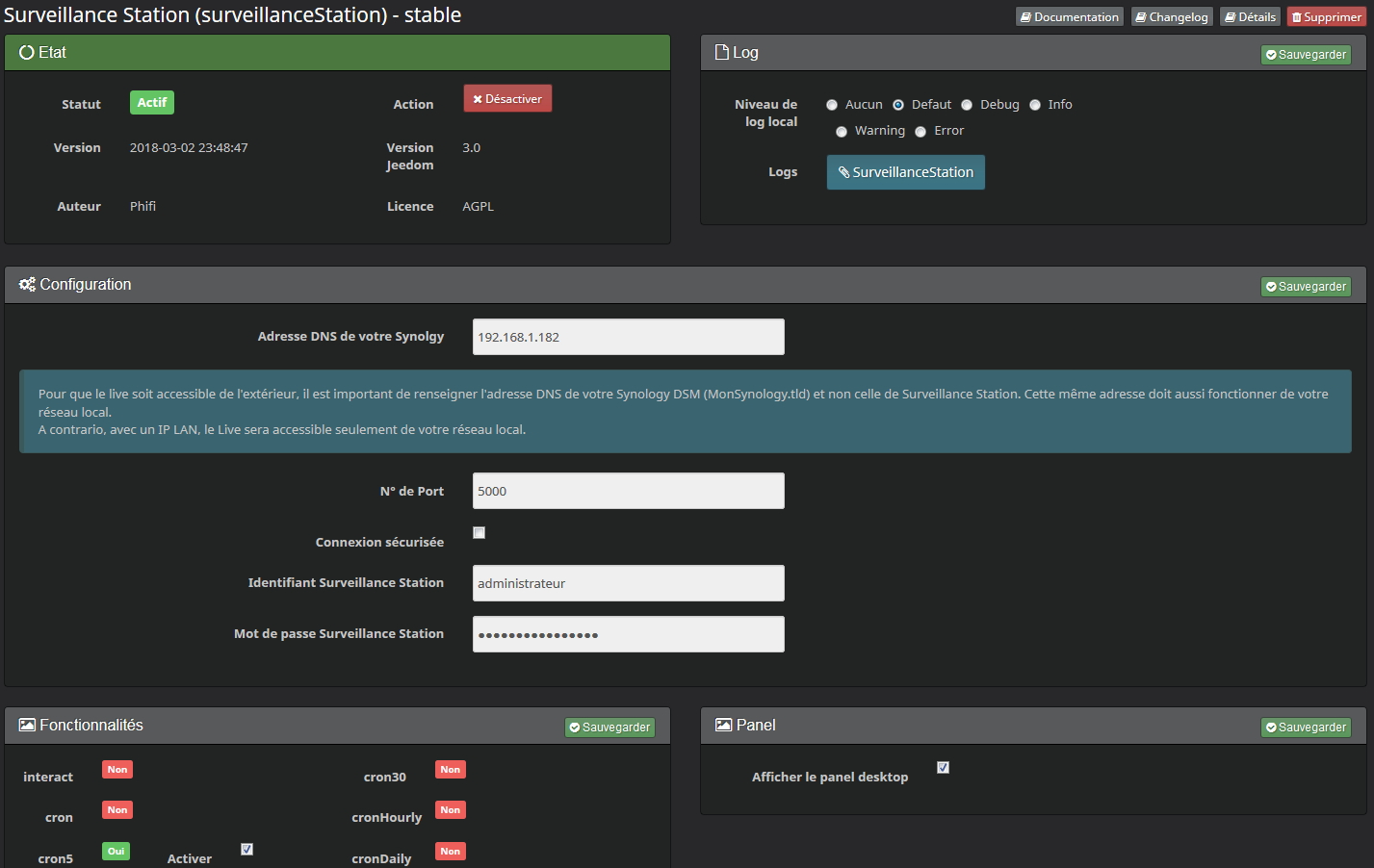
Task: Open the SurveillanceStation logs
Action: click(905, 172)
